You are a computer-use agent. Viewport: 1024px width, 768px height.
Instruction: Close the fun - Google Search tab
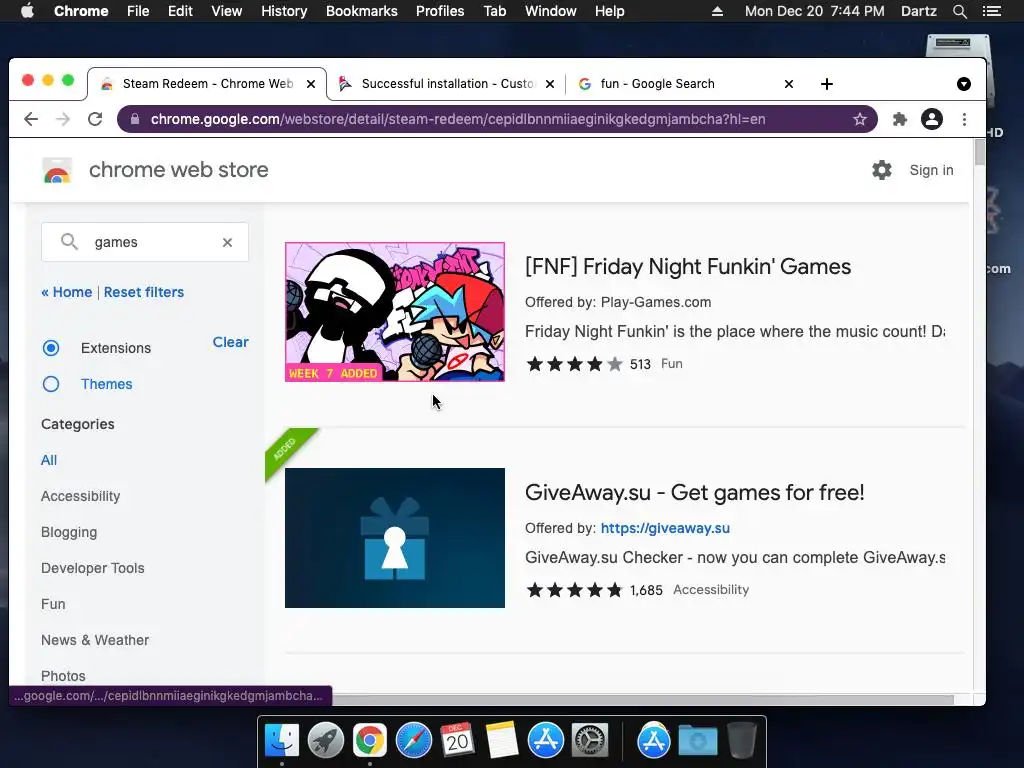tap(789, 84)
